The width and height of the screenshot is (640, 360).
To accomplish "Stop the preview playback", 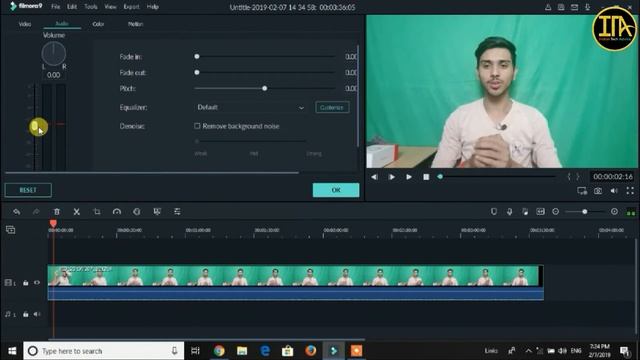I will pos(426,177).
